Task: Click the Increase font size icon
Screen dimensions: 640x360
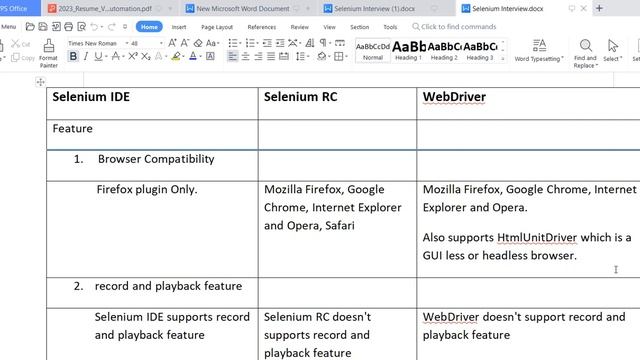Action: tap(172, 43)
